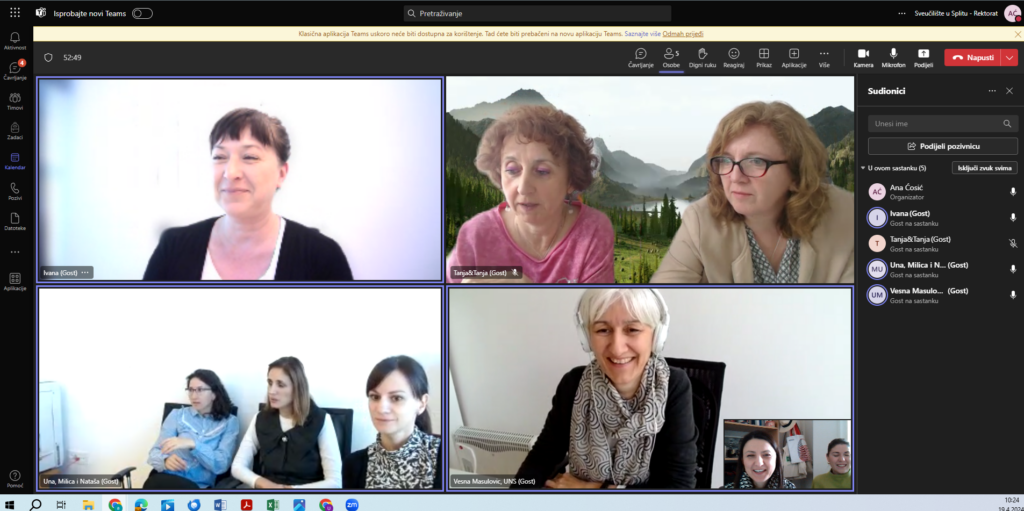Collapse the U ovom sastanku list
Image resolution: width=1024 pixels, height=511 pixels.
tap(863, 168)
